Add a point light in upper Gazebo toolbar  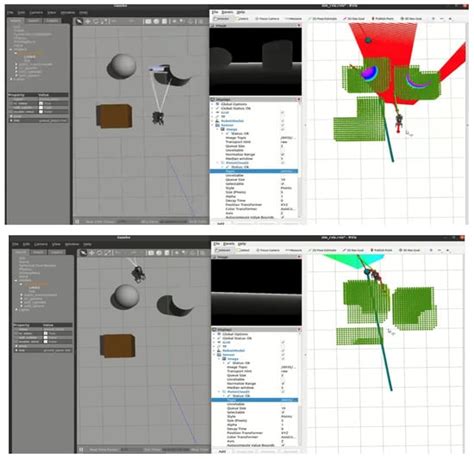click(x=174, y=21)
